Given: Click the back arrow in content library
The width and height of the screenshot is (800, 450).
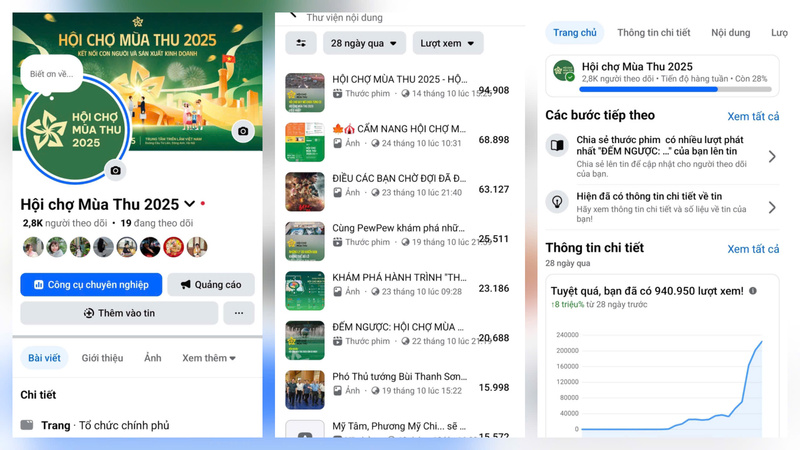Looking at the screenshot, I should [x=293, y=14].
